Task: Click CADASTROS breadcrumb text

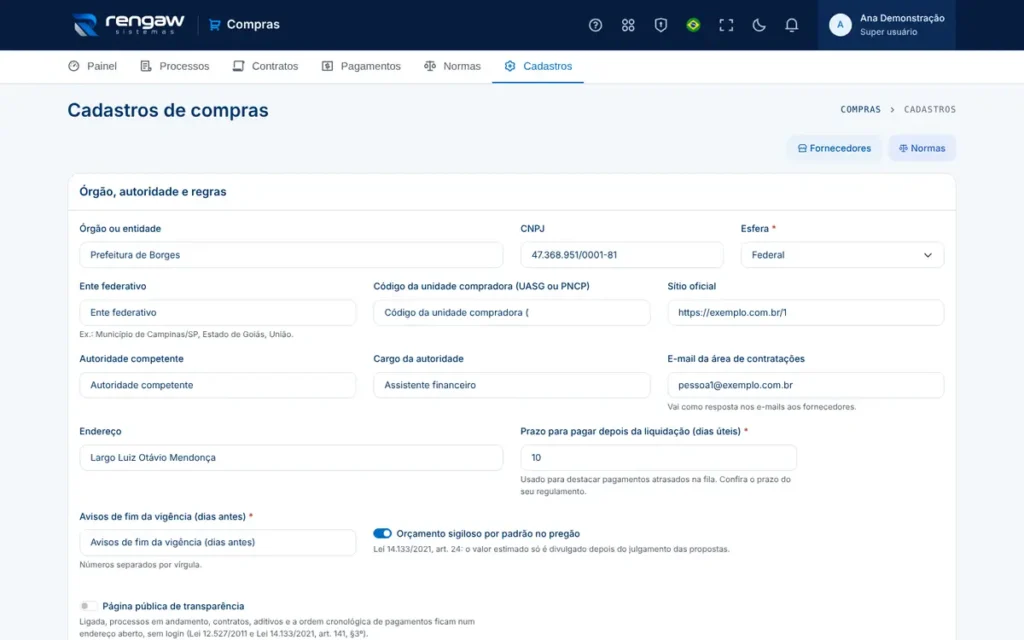Action: tap(929, 110)
